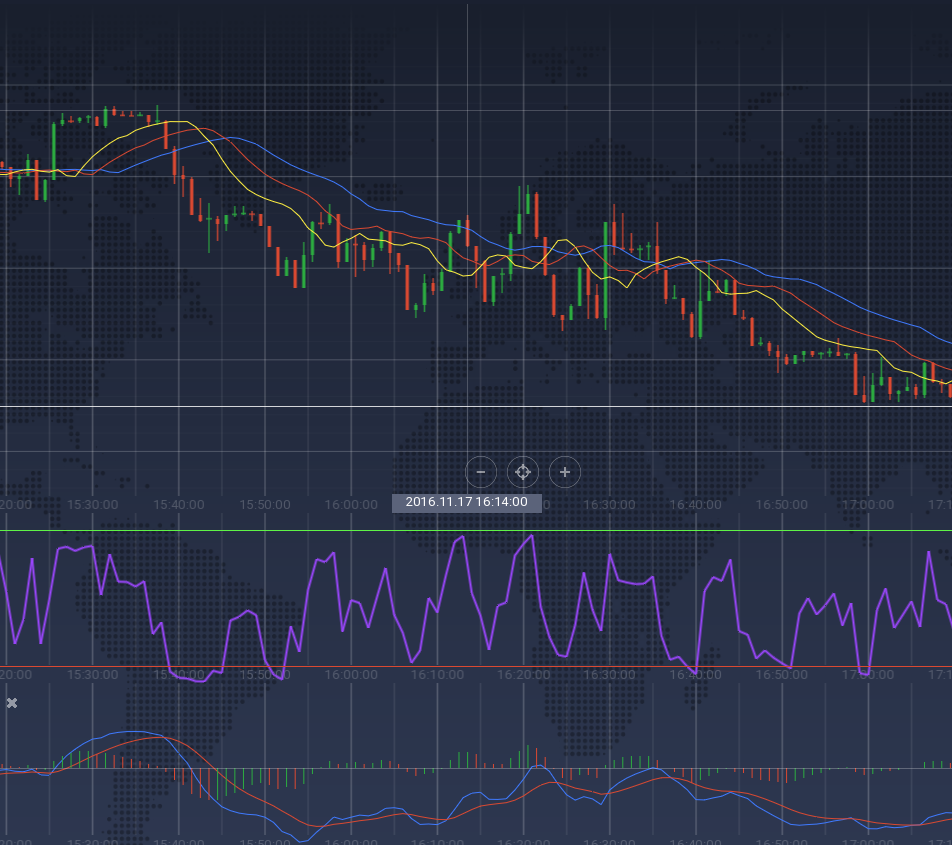The height and width of the screenshot is (845, 952).
Task: Click the 16:50:00 label on main time axis
Action: [782, 505]
